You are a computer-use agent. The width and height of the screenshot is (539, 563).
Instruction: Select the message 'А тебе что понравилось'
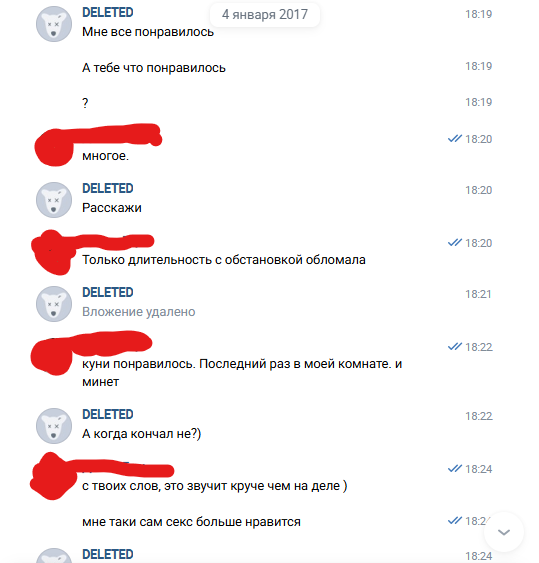click(154, 68)
